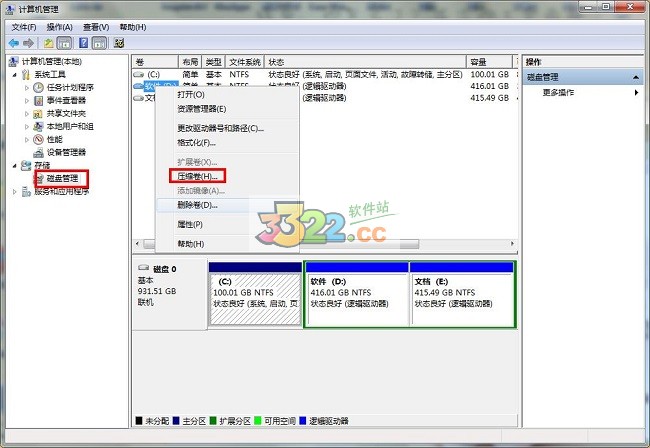Click the Forward arrow toolbar icon
The image size is (650, 448).
(x=30, y=44)
